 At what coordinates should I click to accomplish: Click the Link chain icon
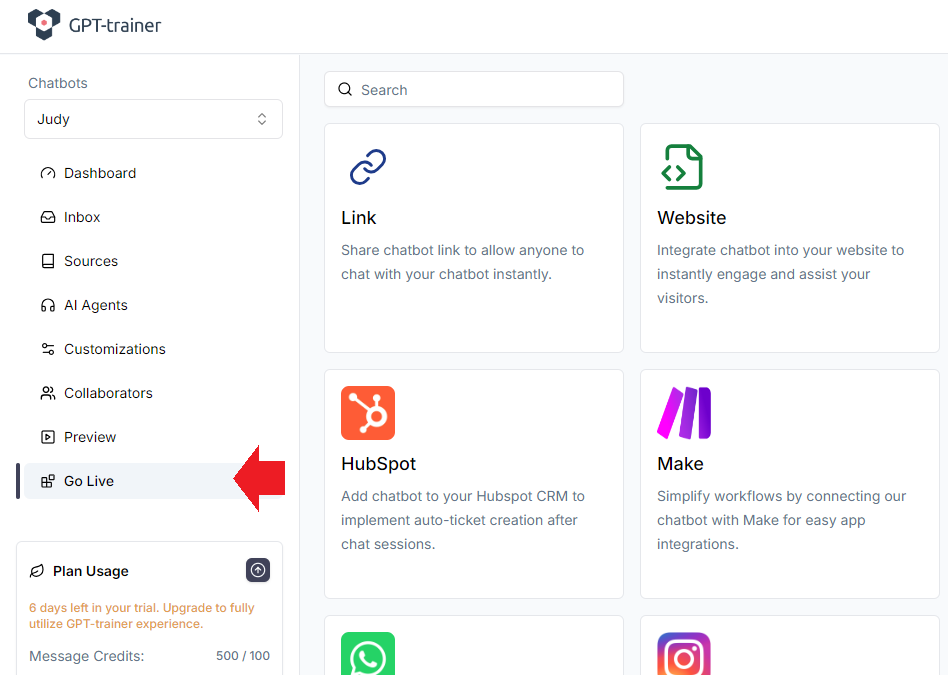(x=368, y=167)
